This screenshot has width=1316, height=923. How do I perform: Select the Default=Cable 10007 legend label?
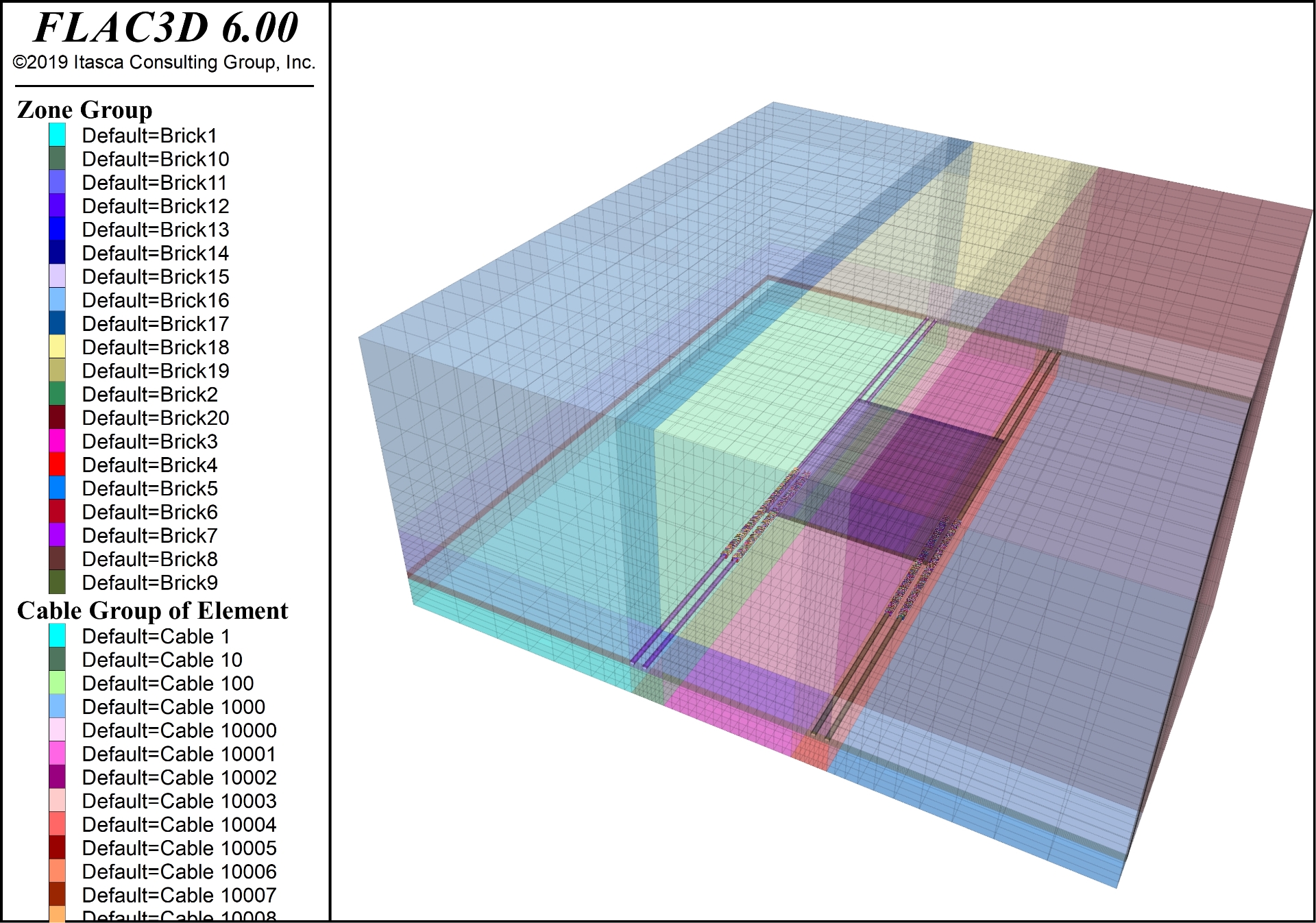point(179,895)
